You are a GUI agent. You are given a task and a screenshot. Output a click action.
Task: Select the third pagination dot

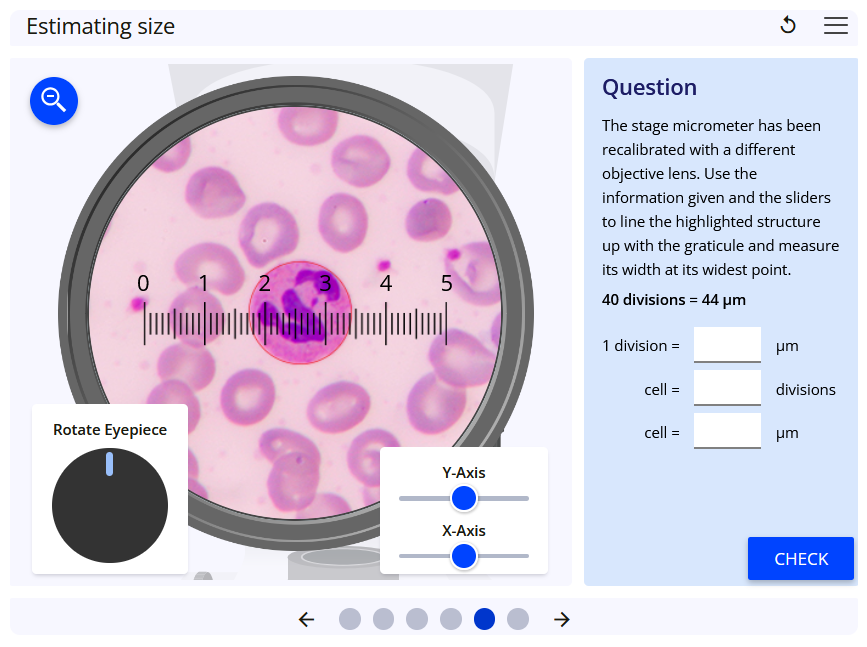click(417, 619)
